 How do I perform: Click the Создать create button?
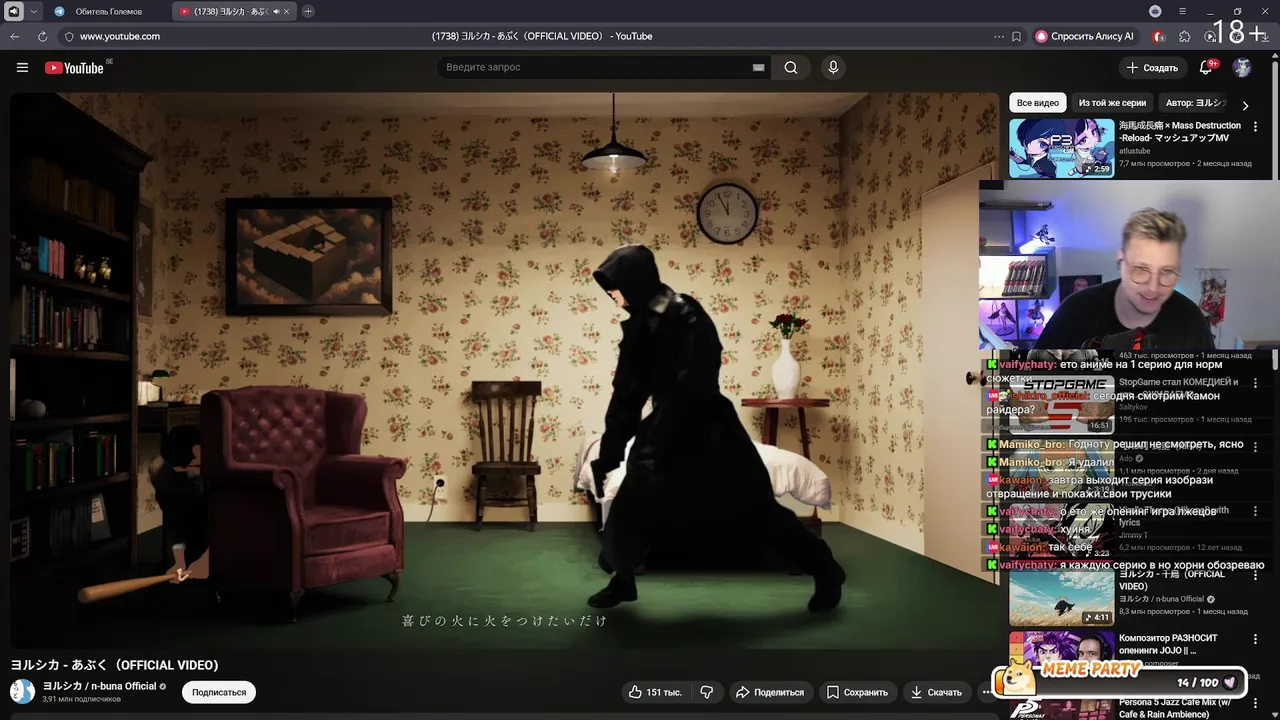[1152, 67]
